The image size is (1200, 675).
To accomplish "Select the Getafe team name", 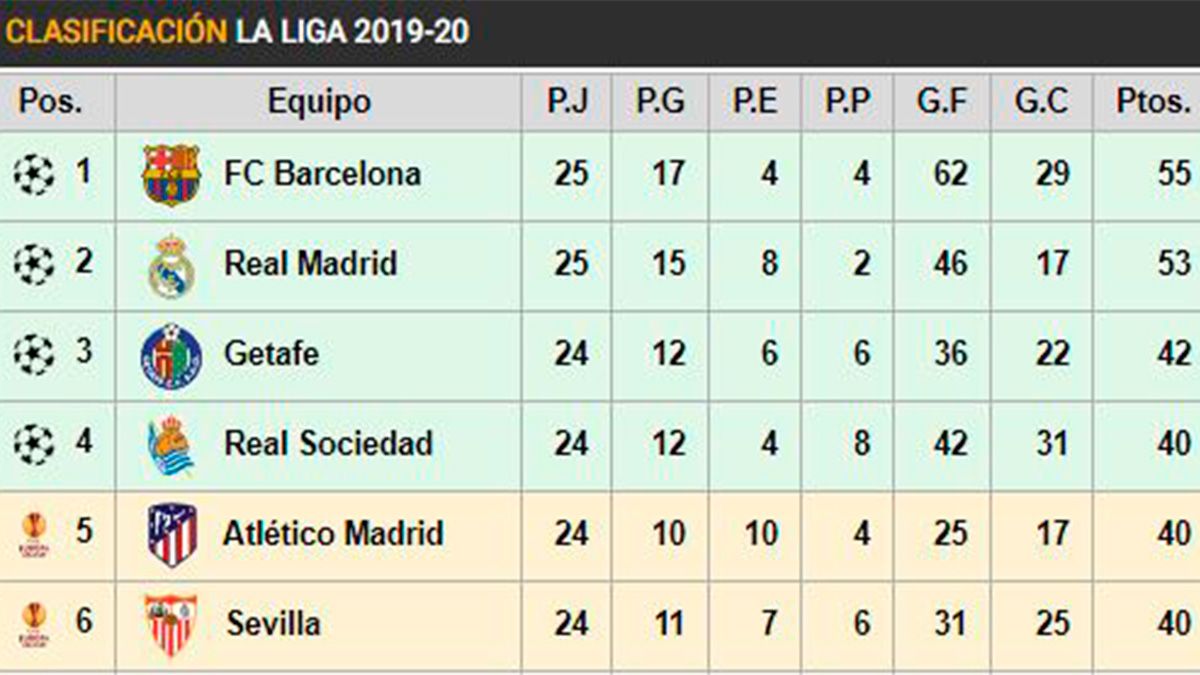I will click(x=271, y=354).
